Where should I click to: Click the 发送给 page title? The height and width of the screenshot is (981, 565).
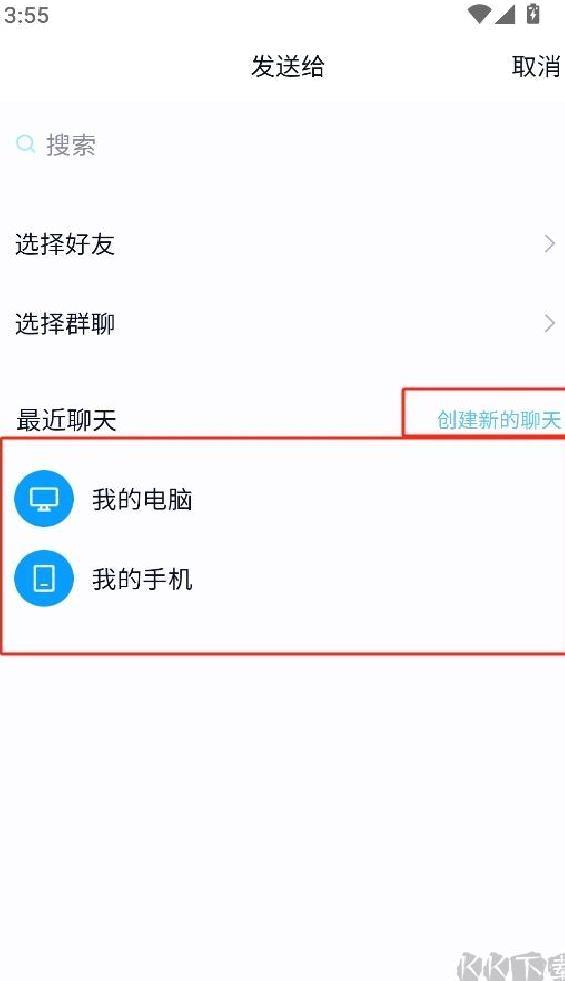coord(288,66)
